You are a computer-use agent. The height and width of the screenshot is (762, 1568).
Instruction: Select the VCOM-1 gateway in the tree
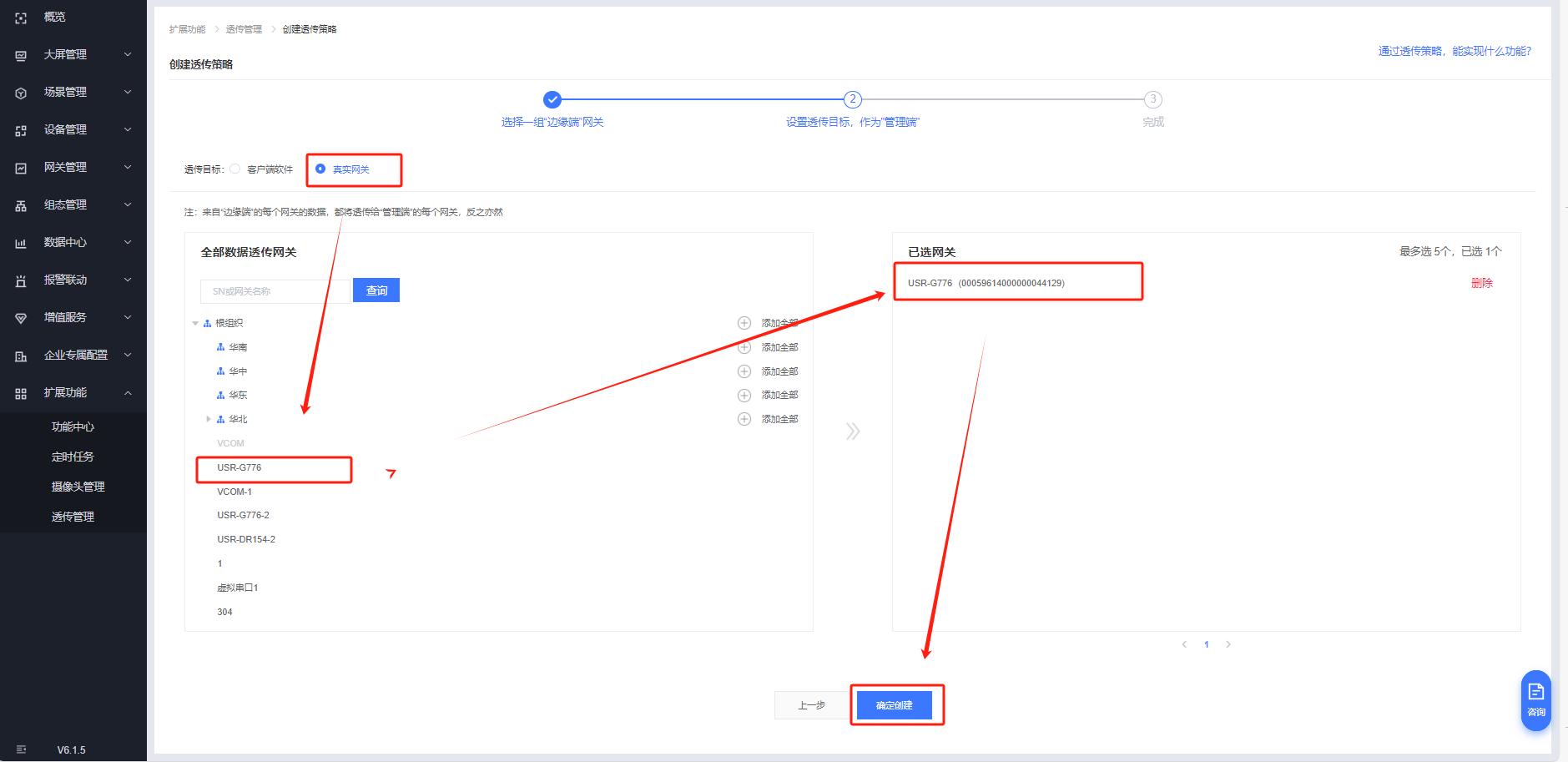click(234, 492)
